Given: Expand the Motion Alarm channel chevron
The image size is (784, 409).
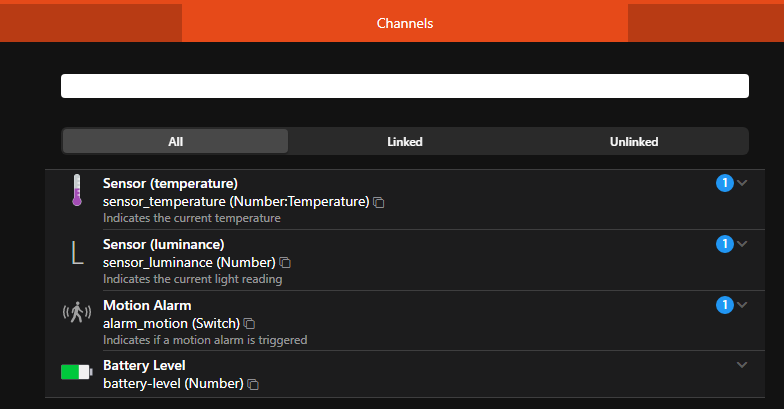Looking at the screenshot, I should point(742,305).
